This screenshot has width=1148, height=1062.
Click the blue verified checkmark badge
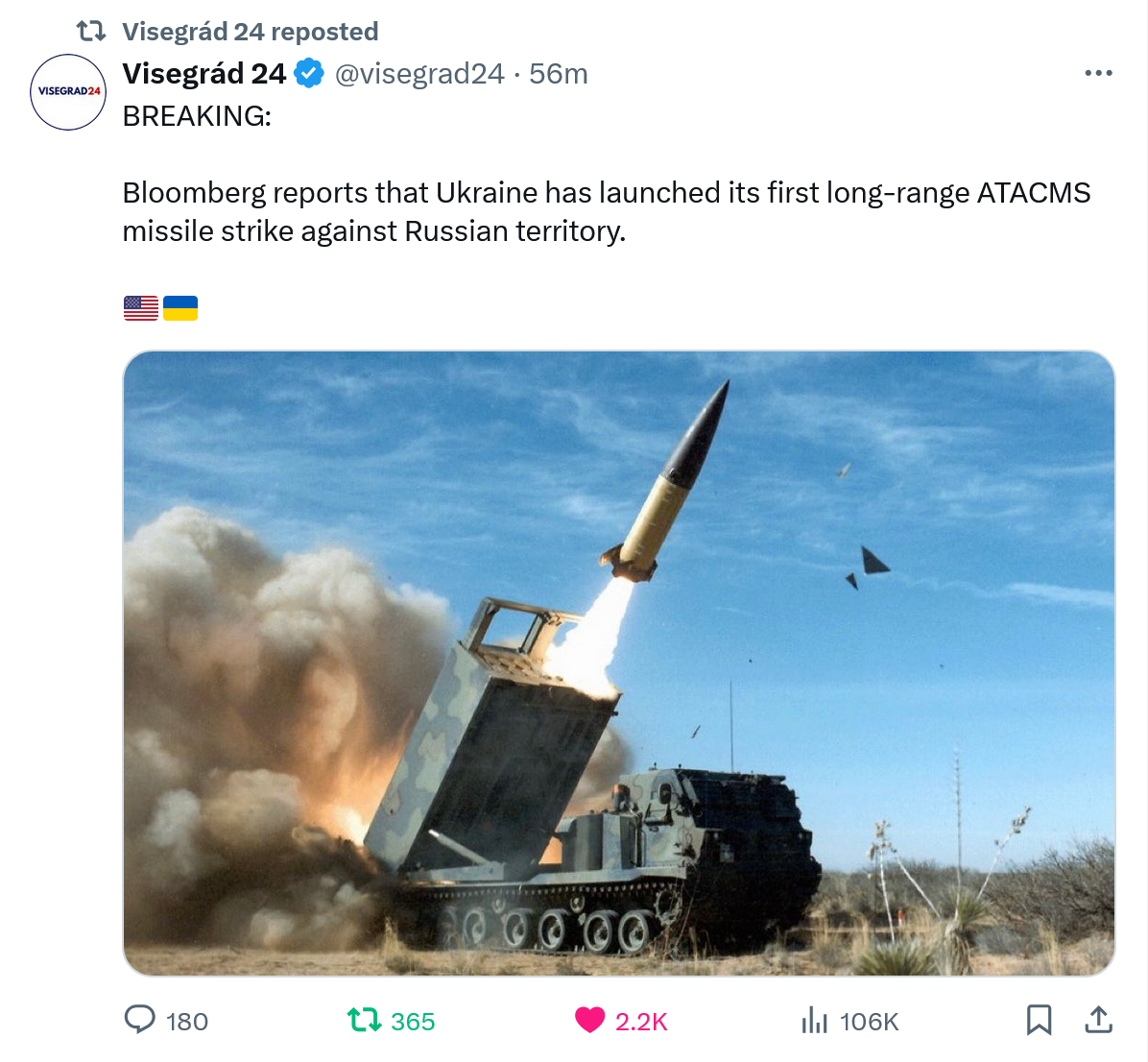point(309,73)
